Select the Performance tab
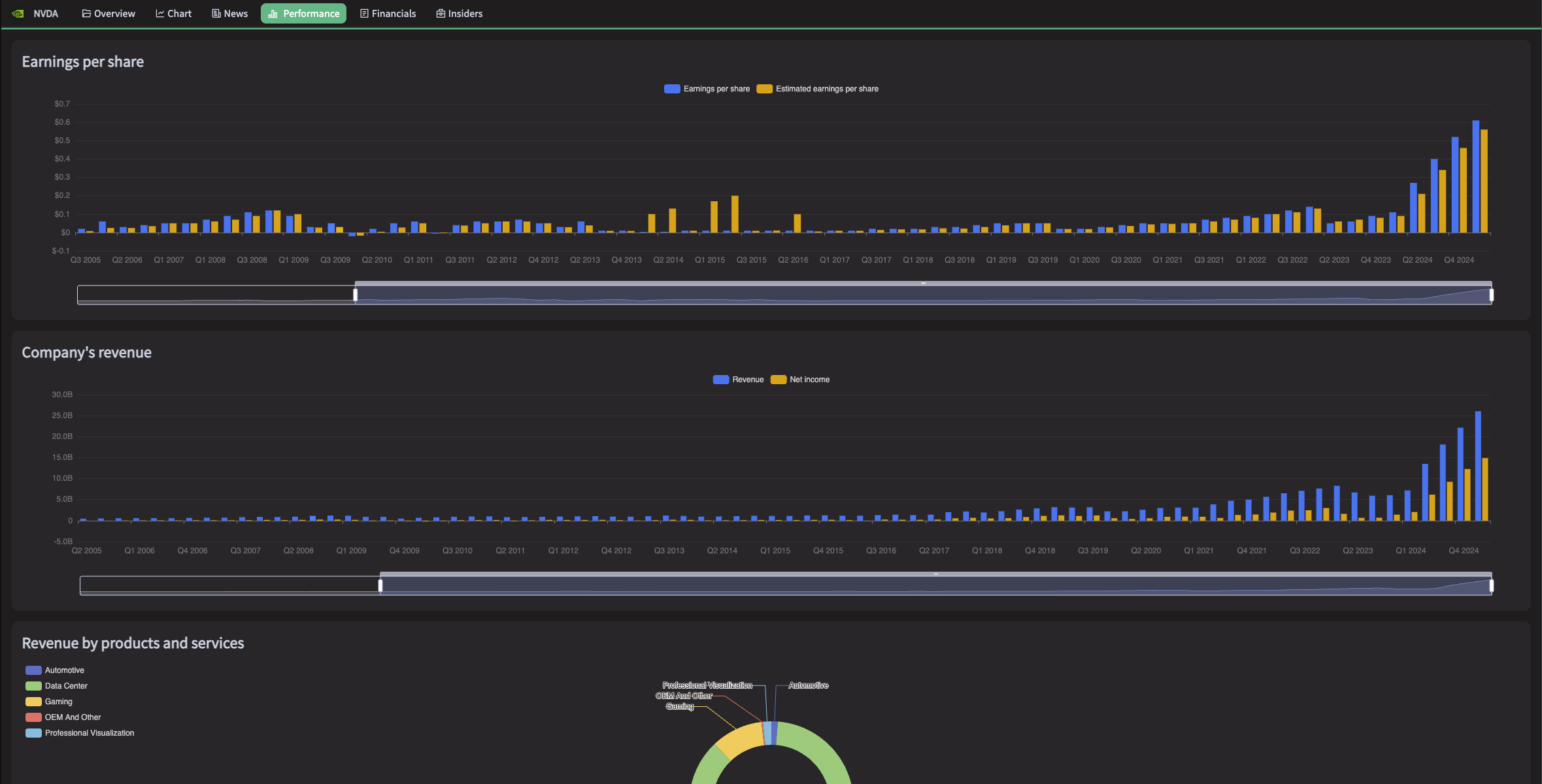 tap(304, 14)
